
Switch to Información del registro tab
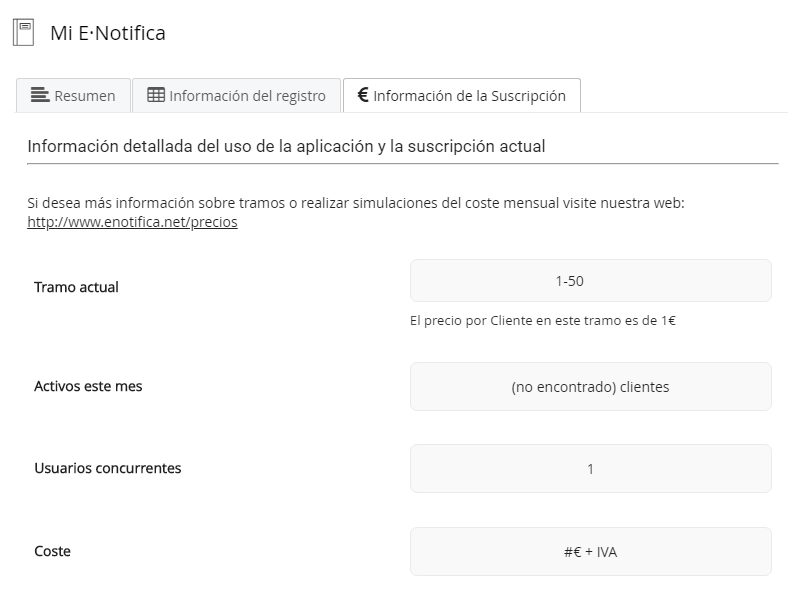click(236, 96)
